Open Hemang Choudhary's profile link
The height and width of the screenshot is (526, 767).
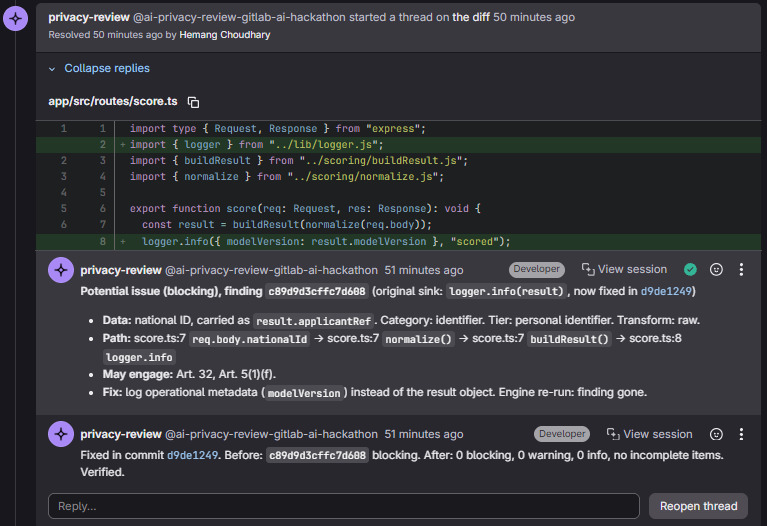tap(225, 35)
